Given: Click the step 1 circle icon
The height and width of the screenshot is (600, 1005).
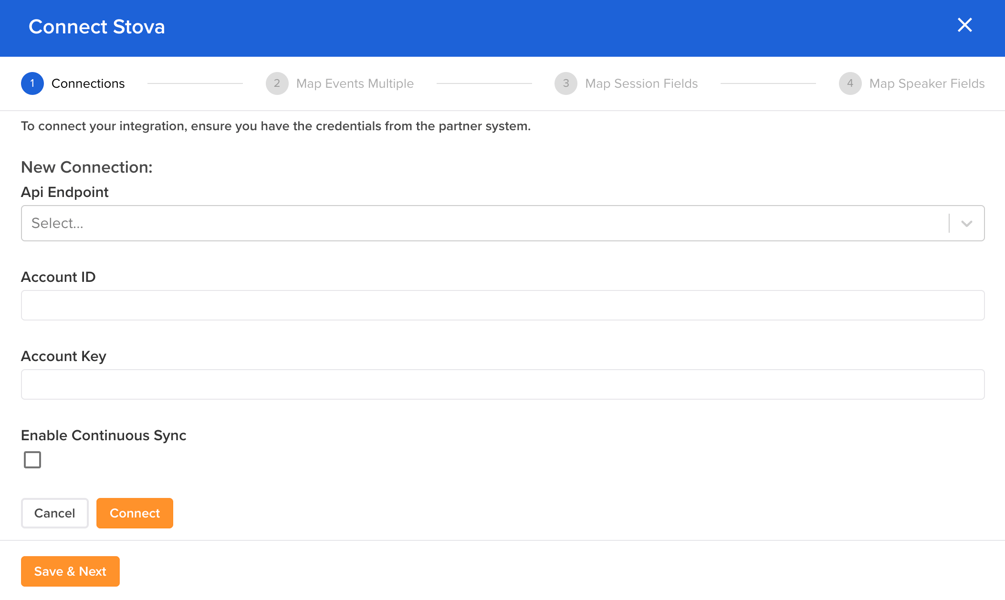Looking at the screenshot, I should [x=32, y=84].
